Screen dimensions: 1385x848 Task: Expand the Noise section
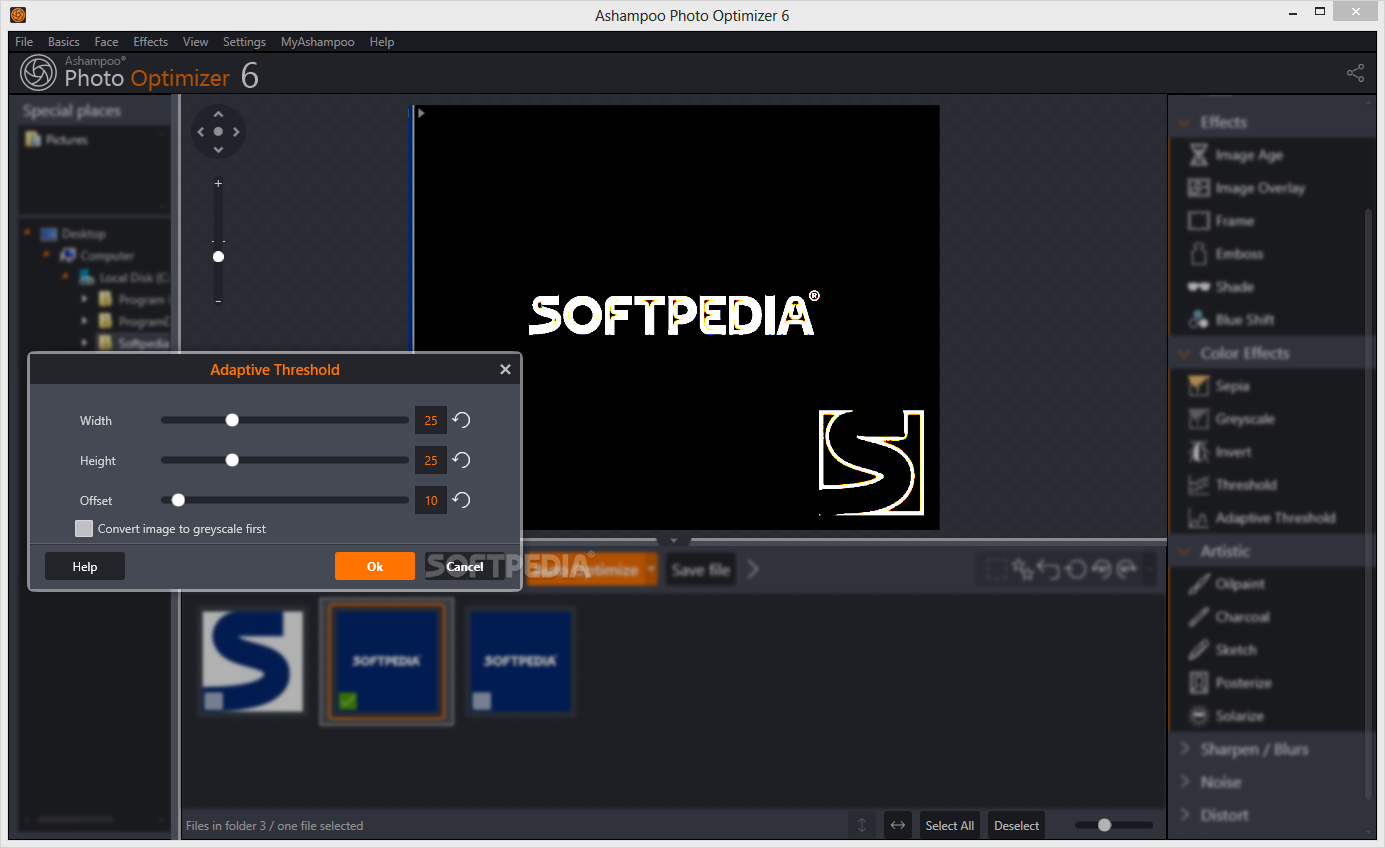pos(1186,782)
